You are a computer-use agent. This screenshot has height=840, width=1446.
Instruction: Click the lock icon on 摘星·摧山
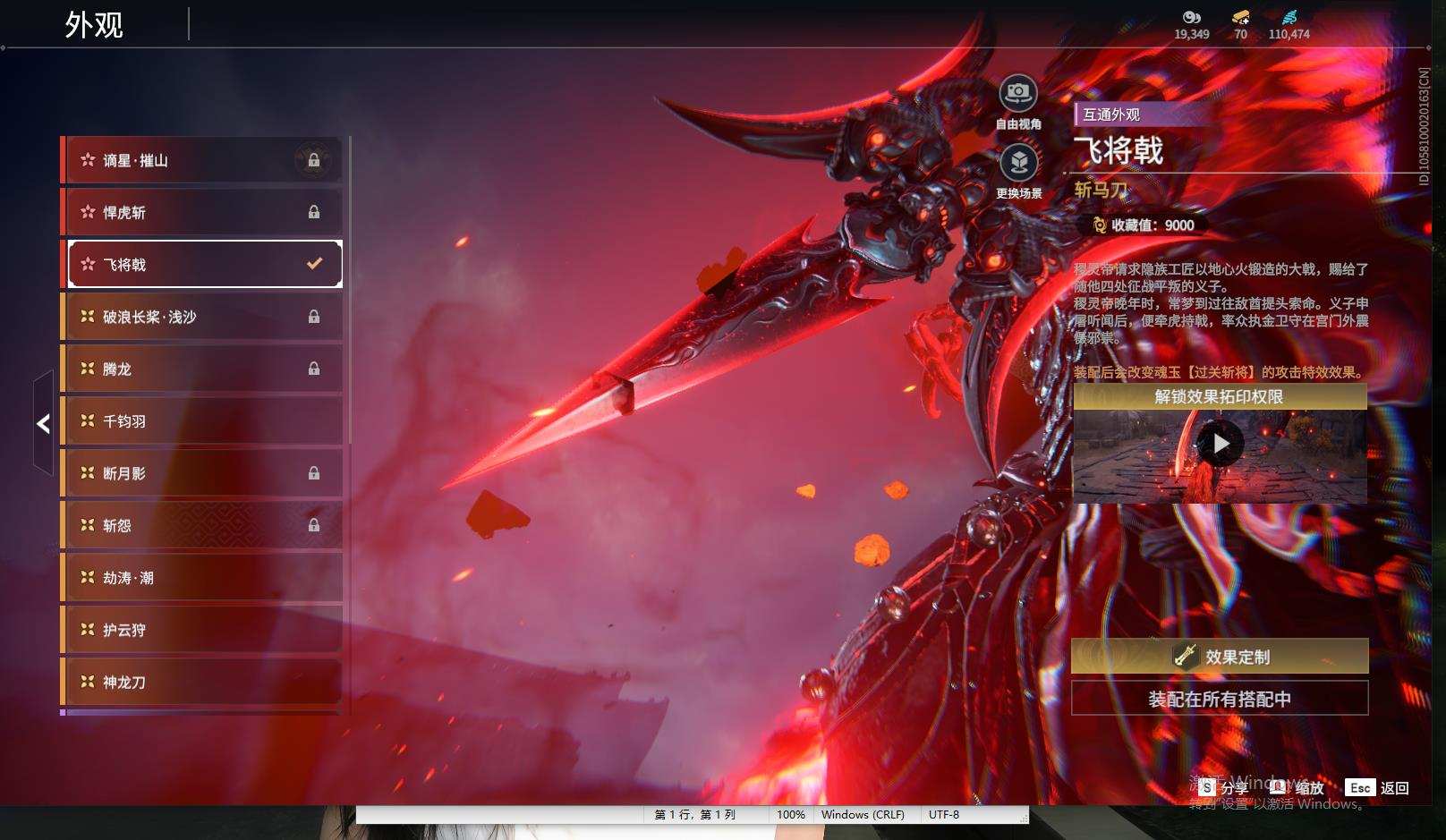pyautogui.click(x=314, y=160)
